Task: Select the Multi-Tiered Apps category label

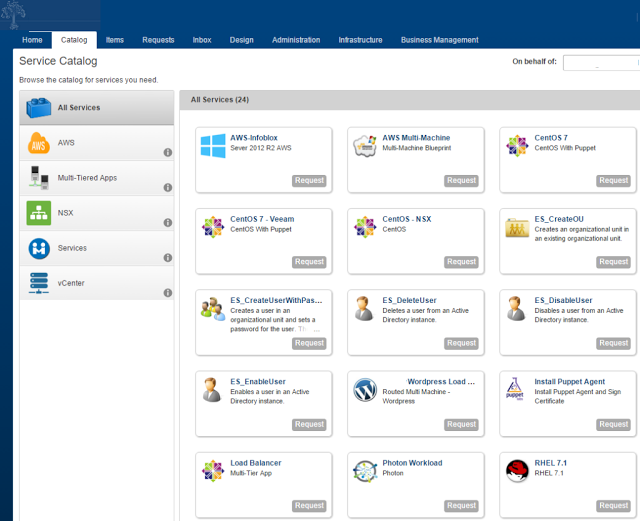Action: click(x=87, y=178)
